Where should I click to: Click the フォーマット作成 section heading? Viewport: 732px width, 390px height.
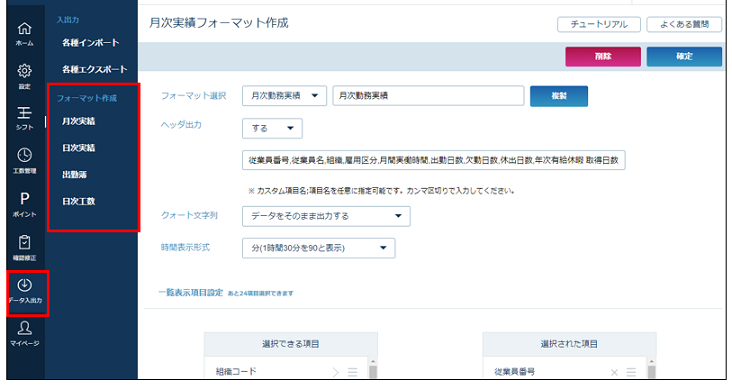pos(87,98)
